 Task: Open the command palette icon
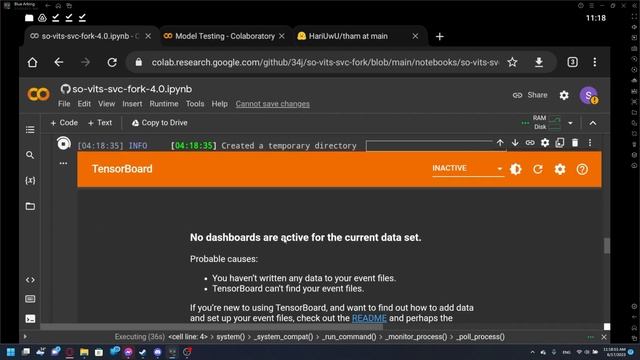pos(30,299)
